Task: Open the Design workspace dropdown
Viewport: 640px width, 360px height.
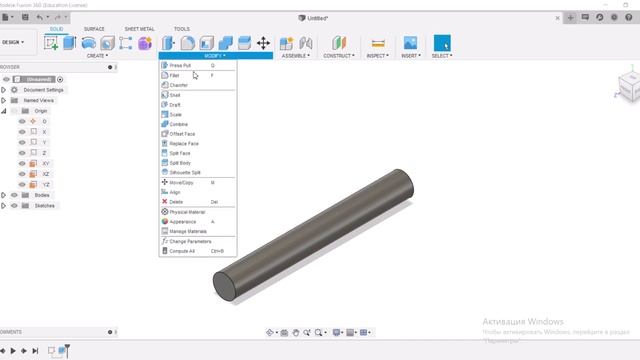Action: click(x=13, y=42)
